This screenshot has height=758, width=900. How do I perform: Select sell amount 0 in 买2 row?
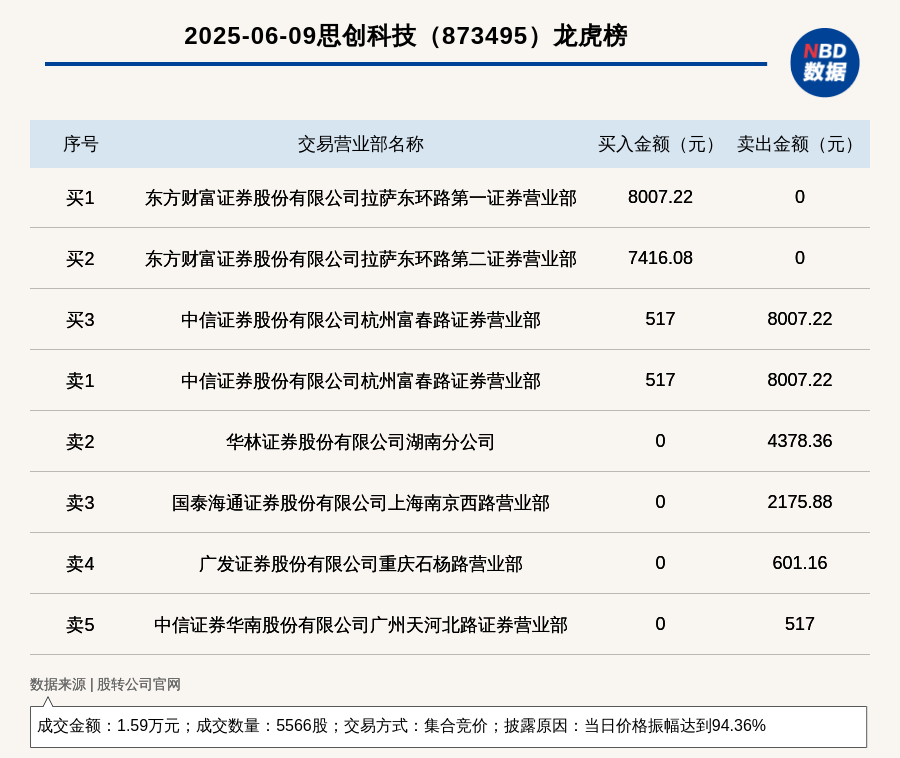(x=800, y=258)
